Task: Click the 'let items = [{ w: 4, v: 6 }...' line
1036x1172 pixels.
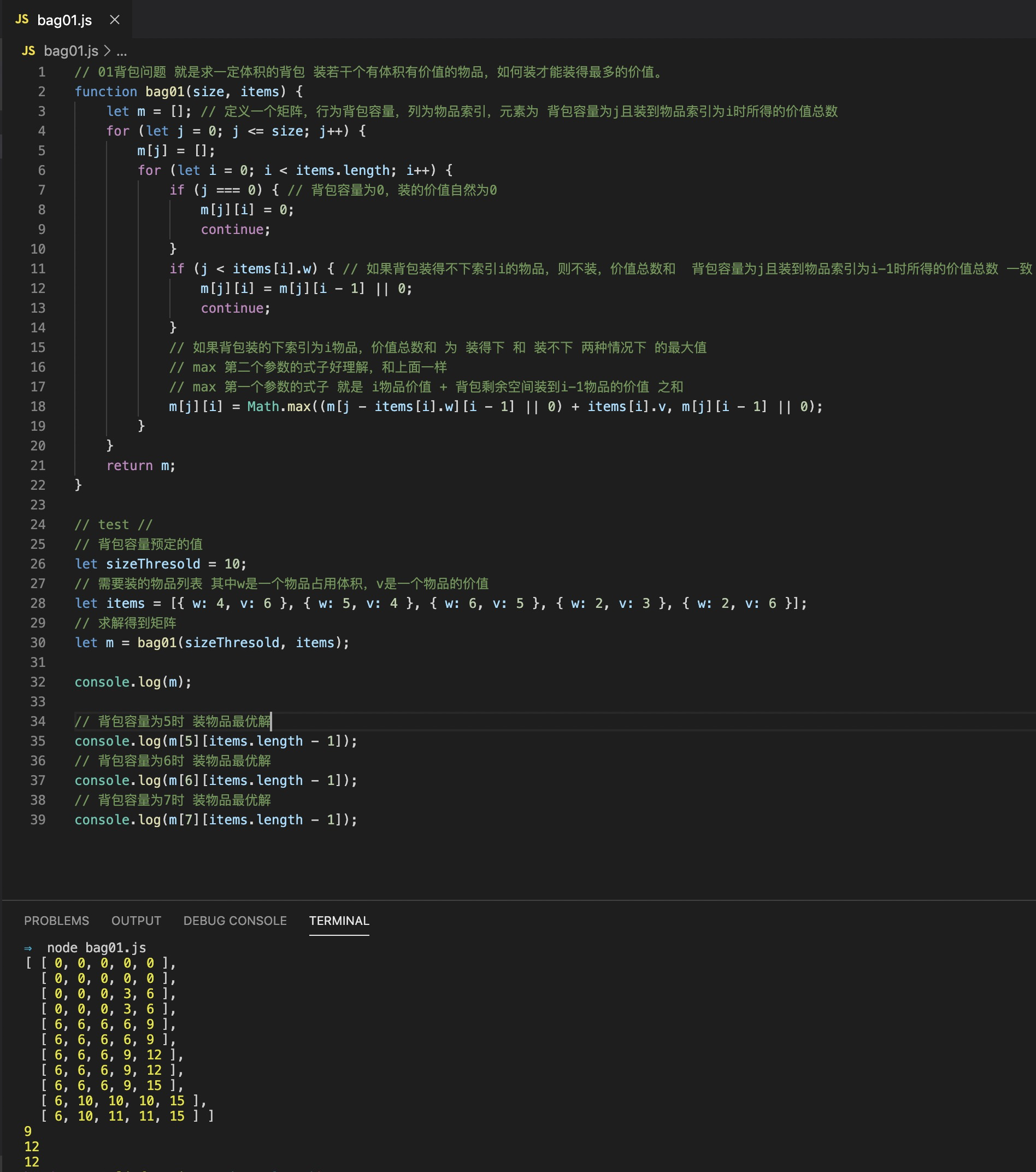Action: [x=441, y=603]
